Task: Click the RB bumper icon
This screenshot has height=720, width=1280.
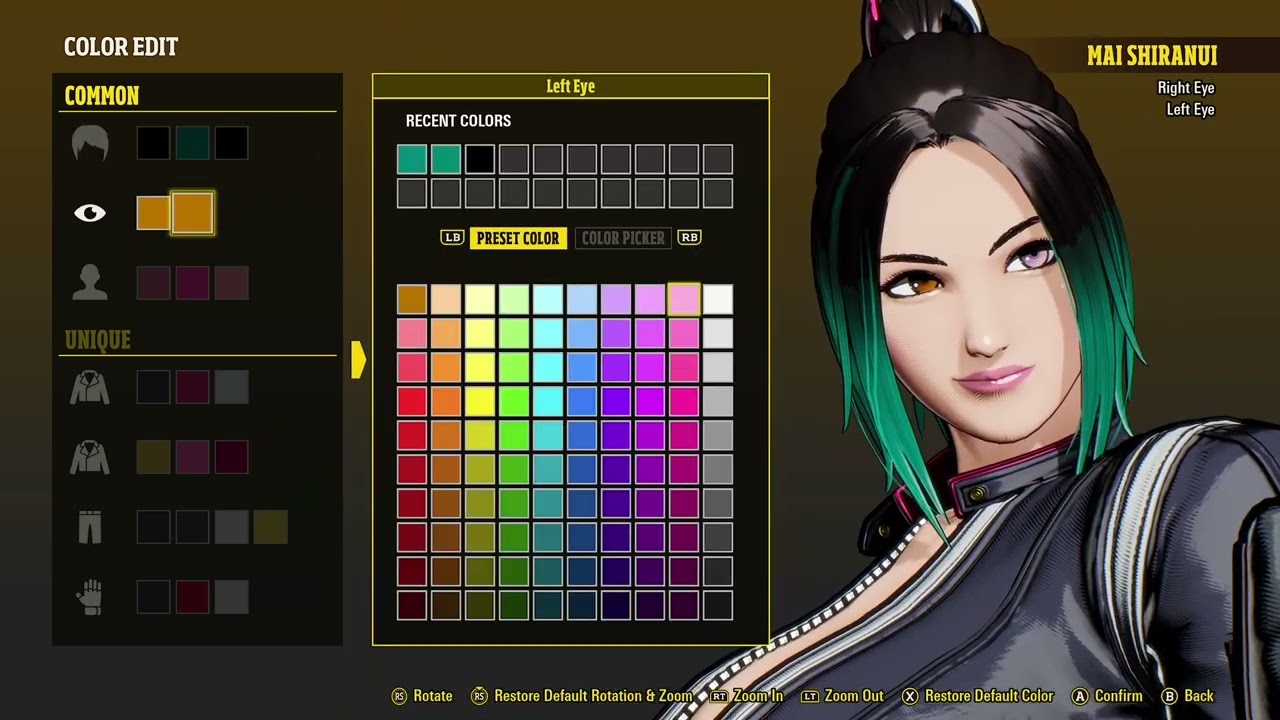Action: (689, 238)
